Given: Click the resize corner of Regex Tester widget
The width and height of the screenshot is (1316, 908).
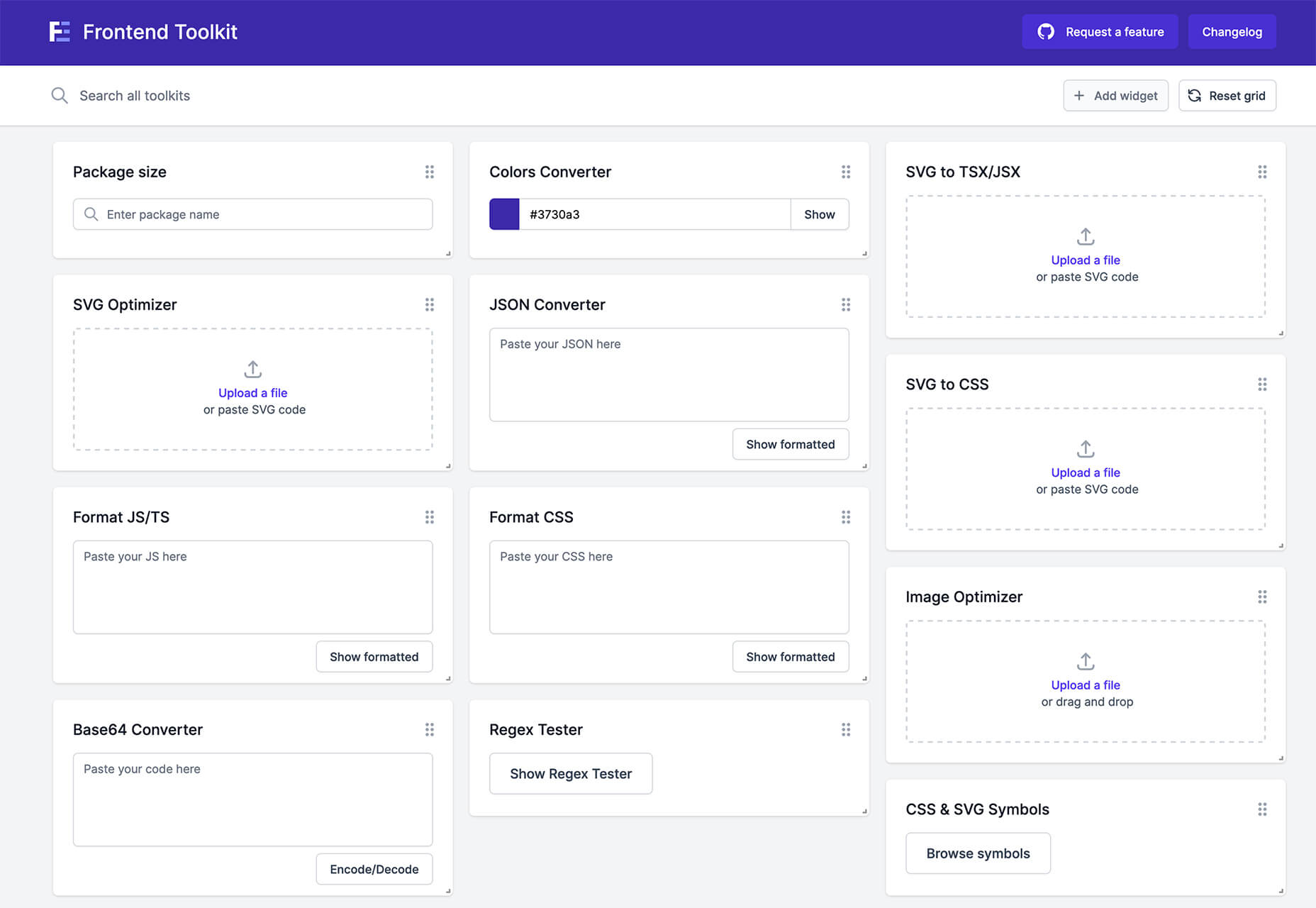Looking at the screenshot, I should 864,811.
